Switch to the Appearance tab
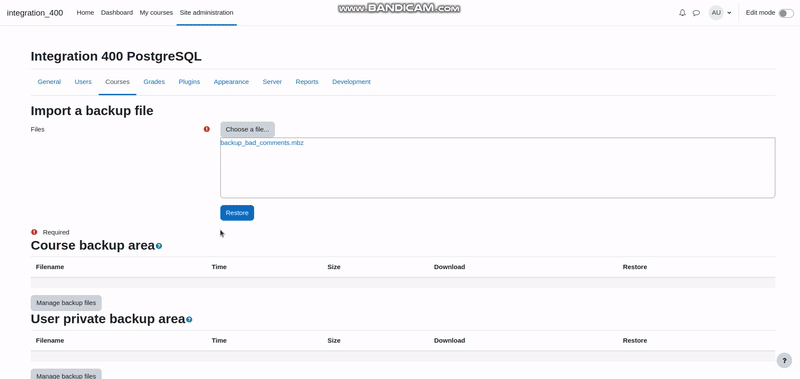The width and height of the screenshot is (800, 379). (x=231, y=82)
